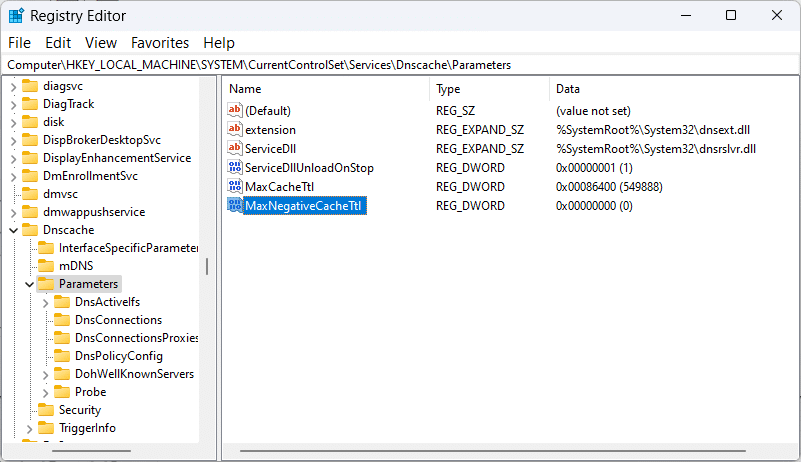Maximize the Registry Editor window
This screenshot has height=462, width=801.
click(x=731, y=15)
